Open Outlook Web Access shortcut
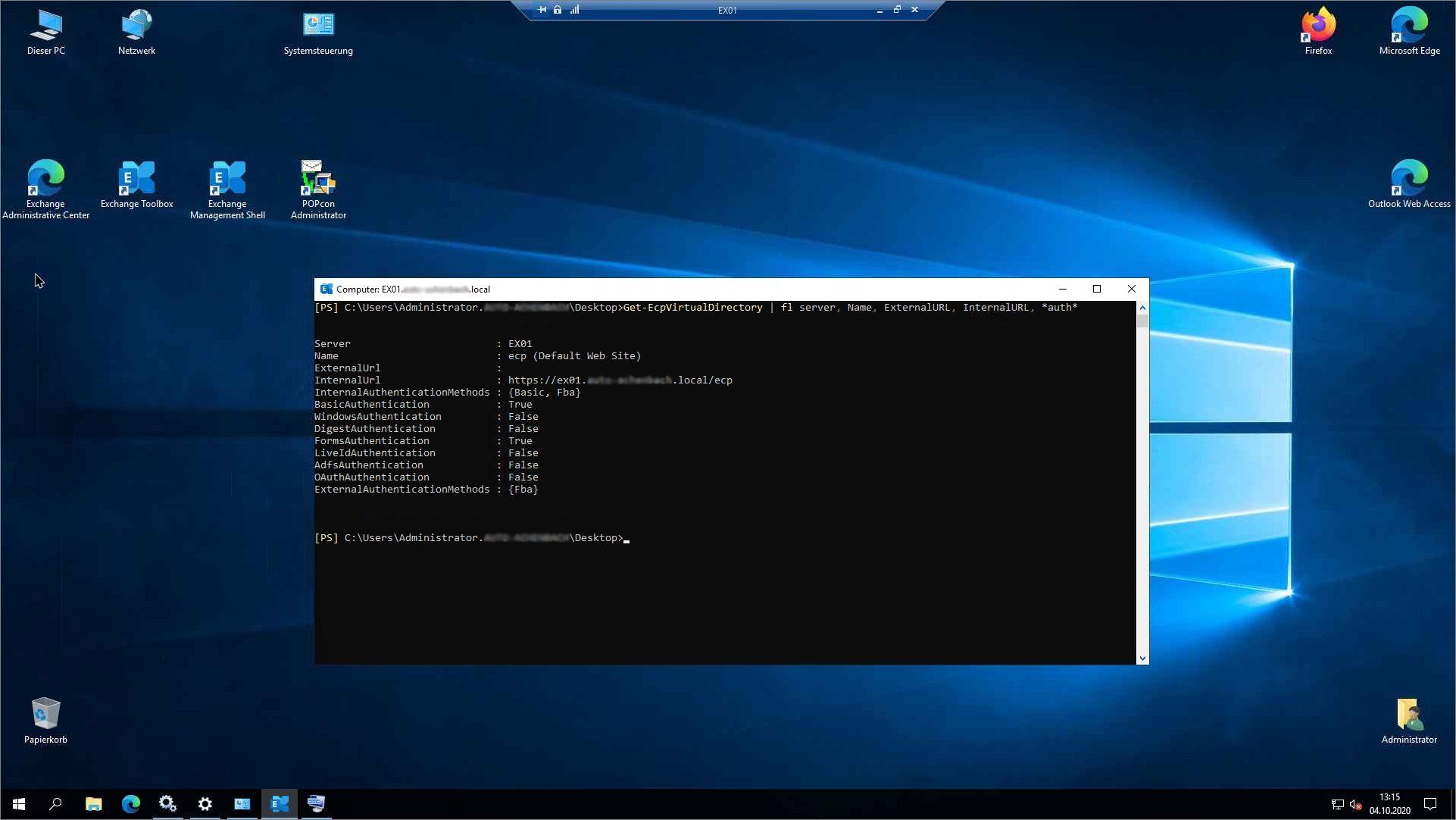 click(1409, 184)
